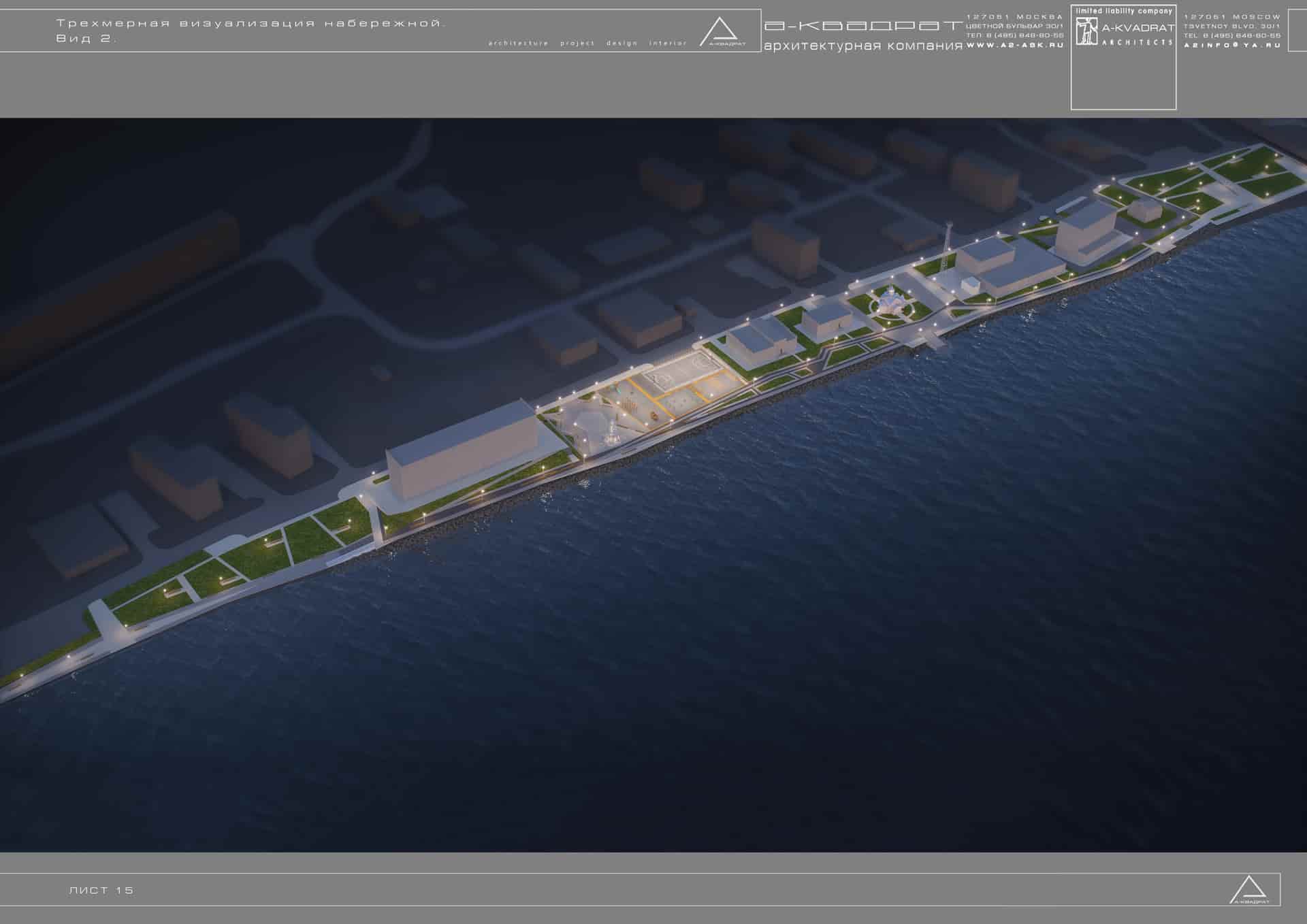Click the A-Kvadrat Architects figure emblem
The image size is (1307, 924).
[x=1086, y=31]
